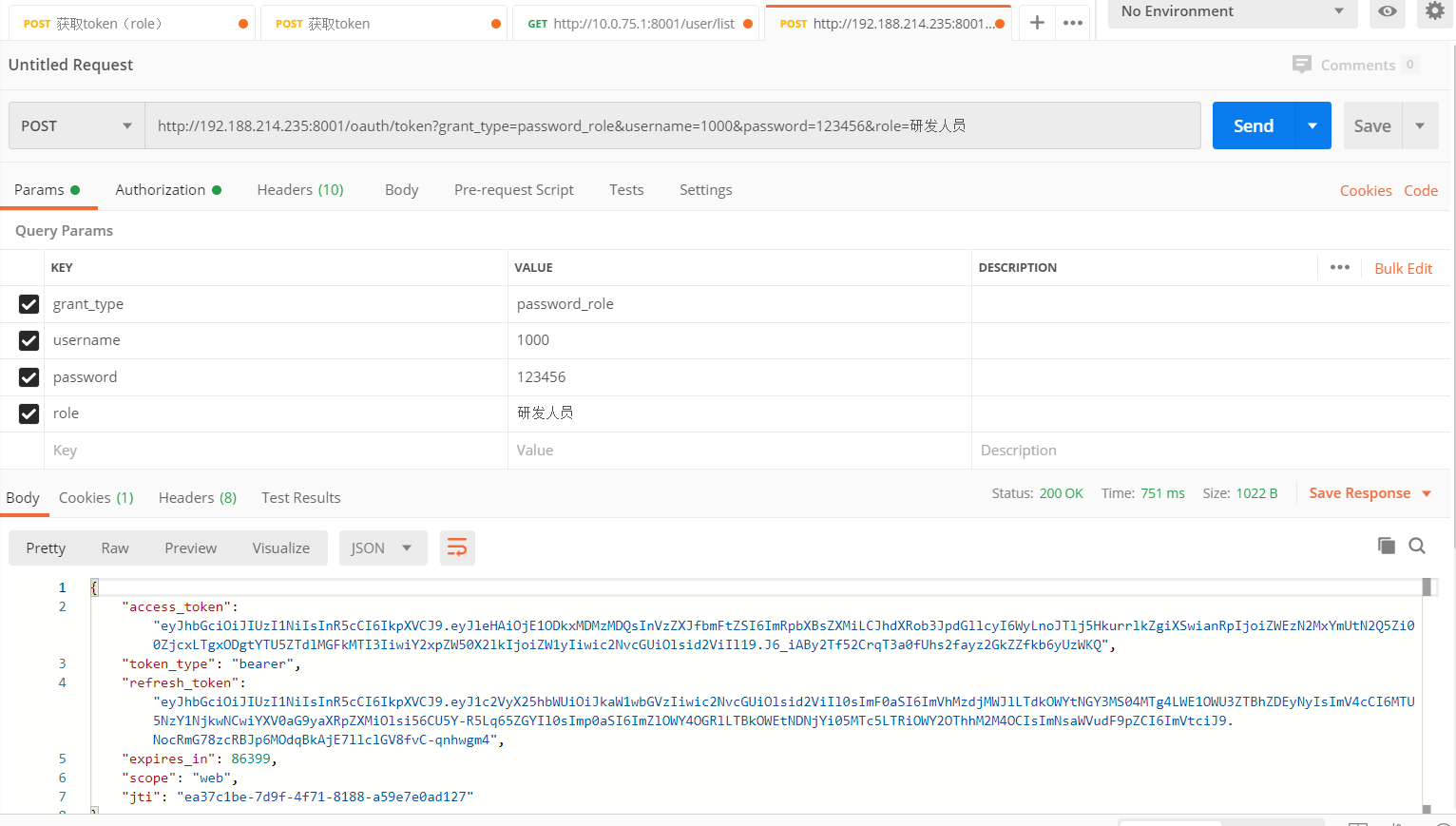Select the response Body tab
This screenshot has height=826, width=1456.
(23, 498)
